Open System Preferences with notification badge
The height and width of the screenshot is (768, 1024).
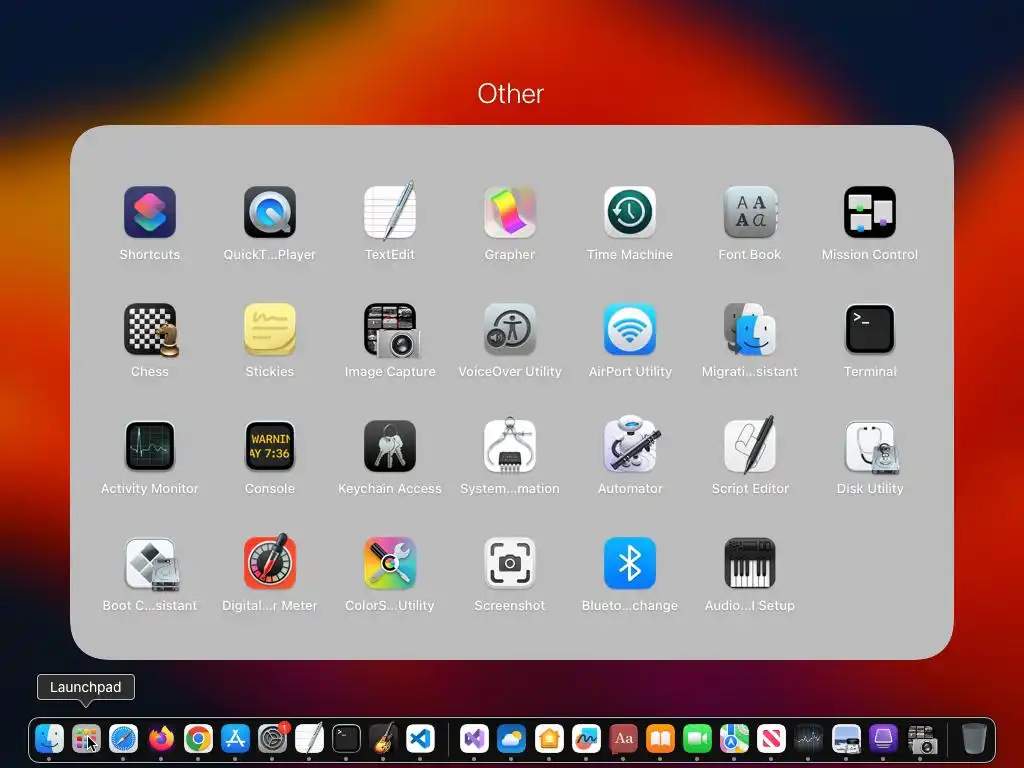[x=272, y=739]
